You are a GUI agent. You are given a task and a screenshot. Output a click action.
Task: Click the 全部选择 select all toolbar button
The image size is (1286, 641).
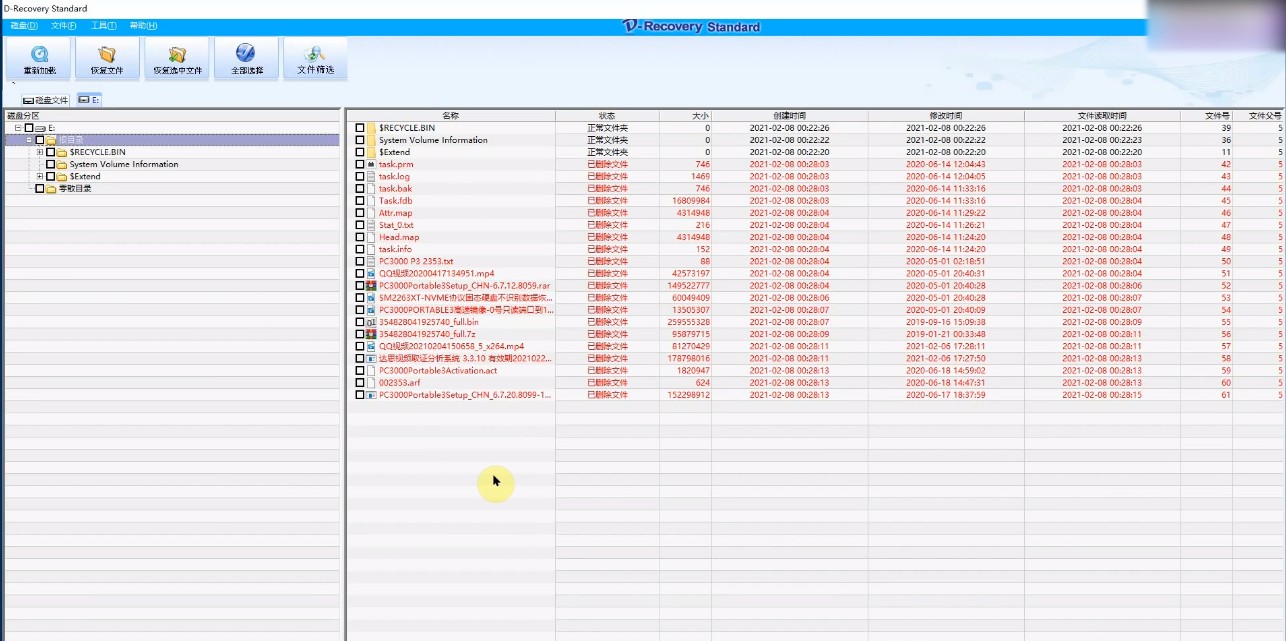pos(246,59)
